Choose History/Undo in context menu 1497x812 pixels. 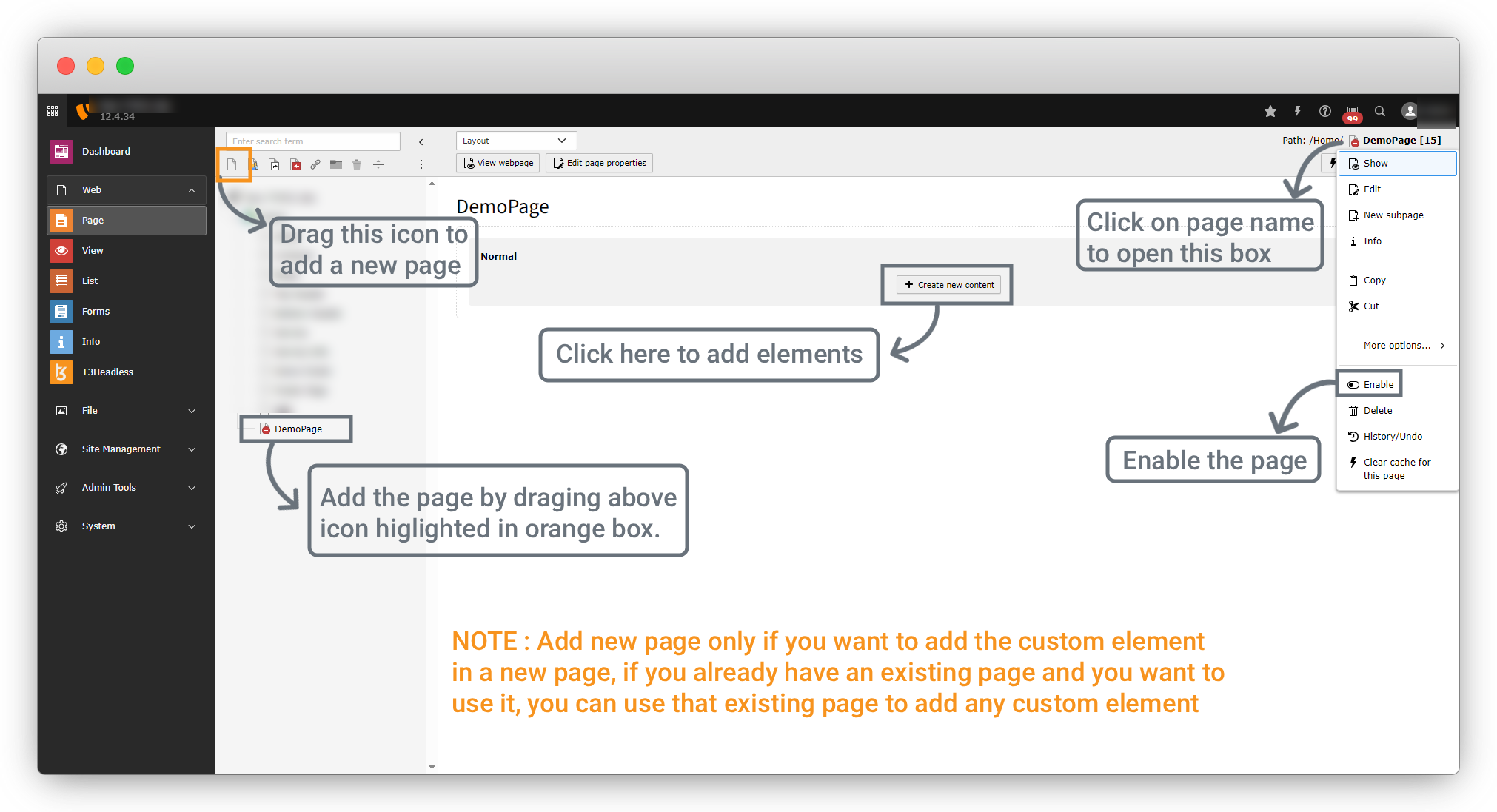point(1392,437)
